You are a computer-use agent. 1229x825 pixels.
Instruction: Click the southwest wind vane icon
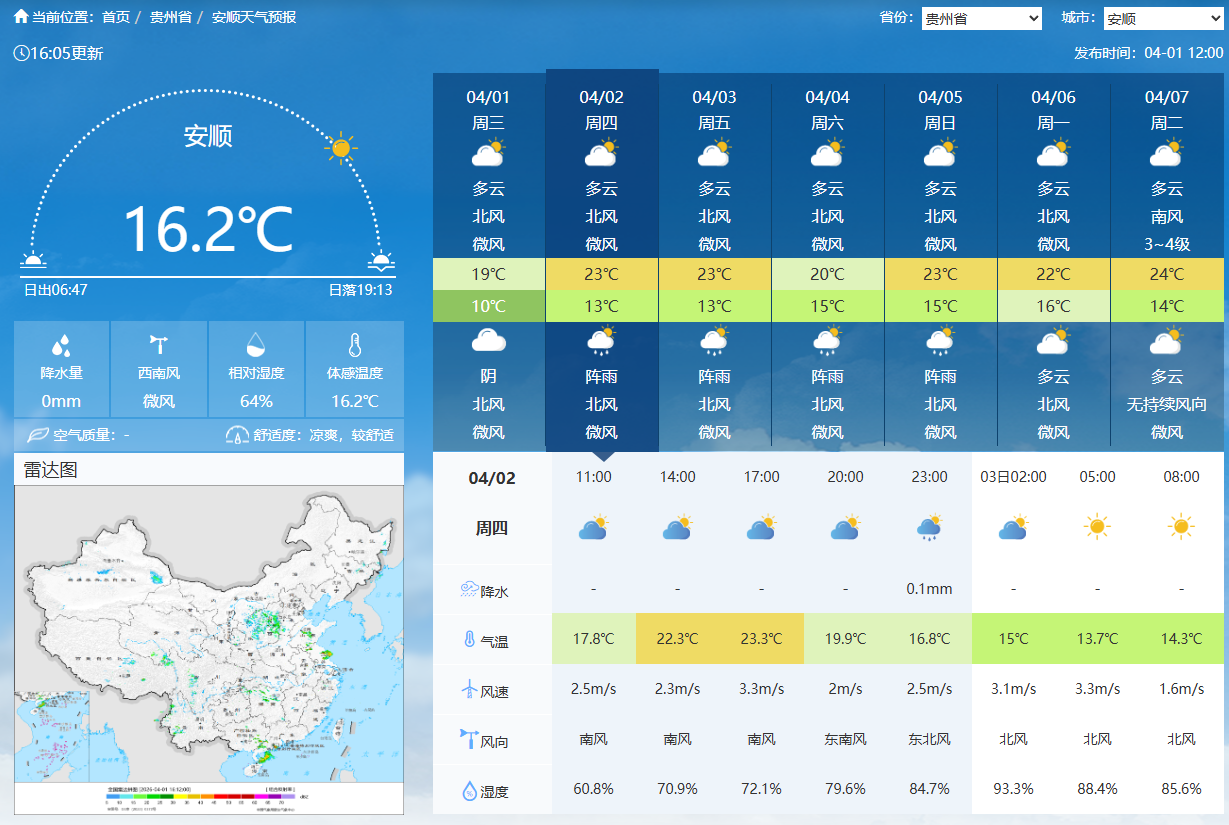pos(158,345)
